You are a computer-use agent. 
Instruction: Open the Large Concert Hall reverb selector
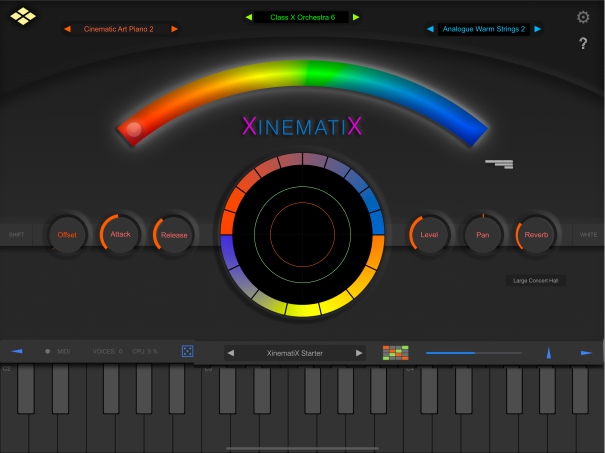[x=536, y=281]
